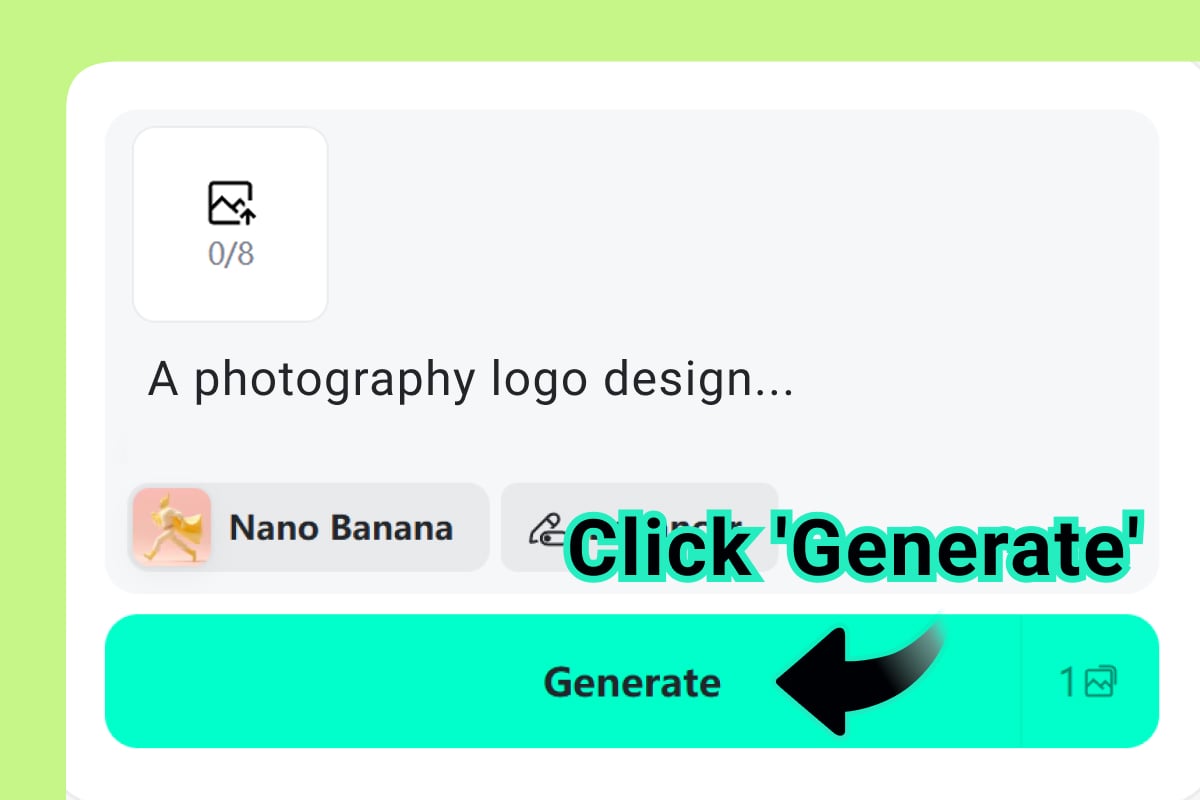Select the Nano Banana model thumbnail
Image resolution: width=1200 pixels, height=800 pixels.
pyautogui.click(x=171, y=527)
